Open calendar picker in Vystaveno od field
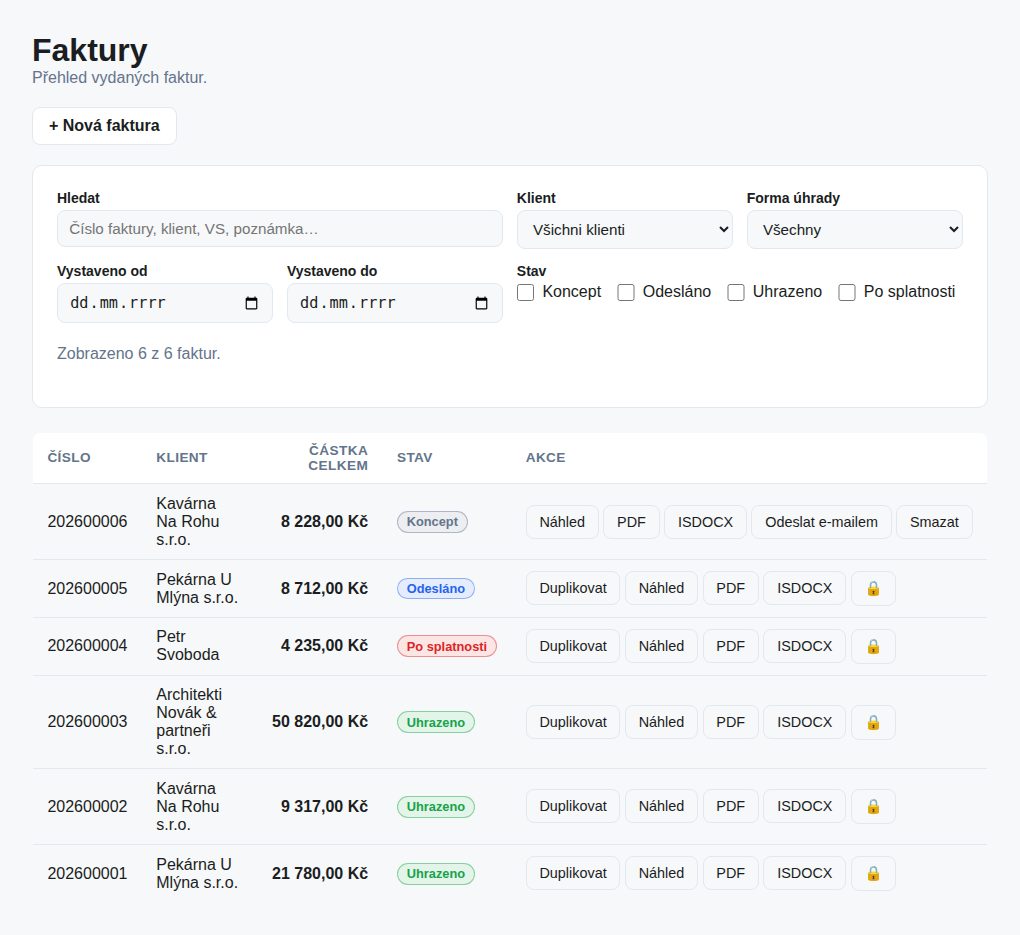 [251, 303]
